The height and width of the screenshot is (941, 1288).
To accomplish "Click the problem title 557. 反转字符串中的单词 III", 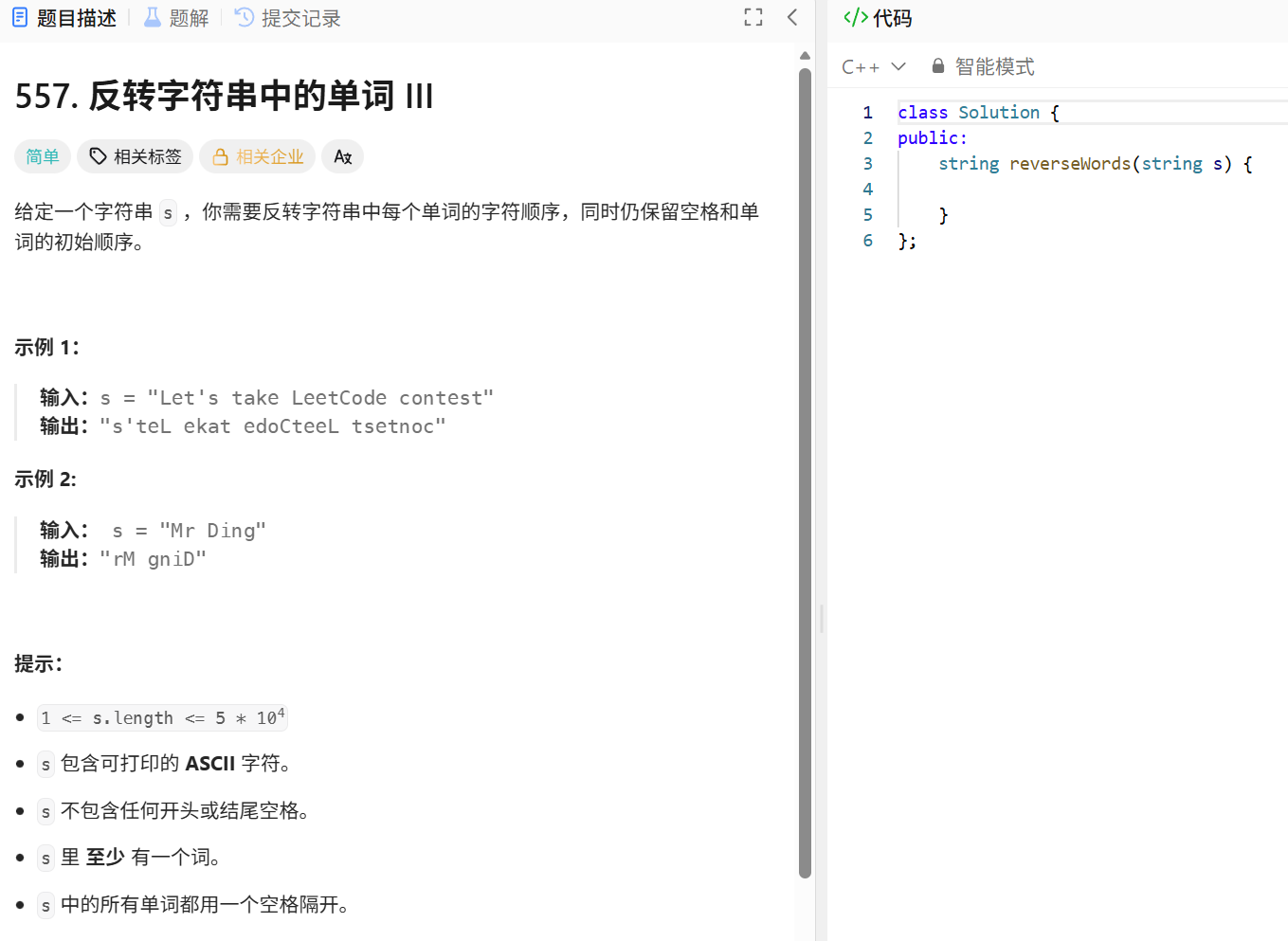I will tap(223, 95).
